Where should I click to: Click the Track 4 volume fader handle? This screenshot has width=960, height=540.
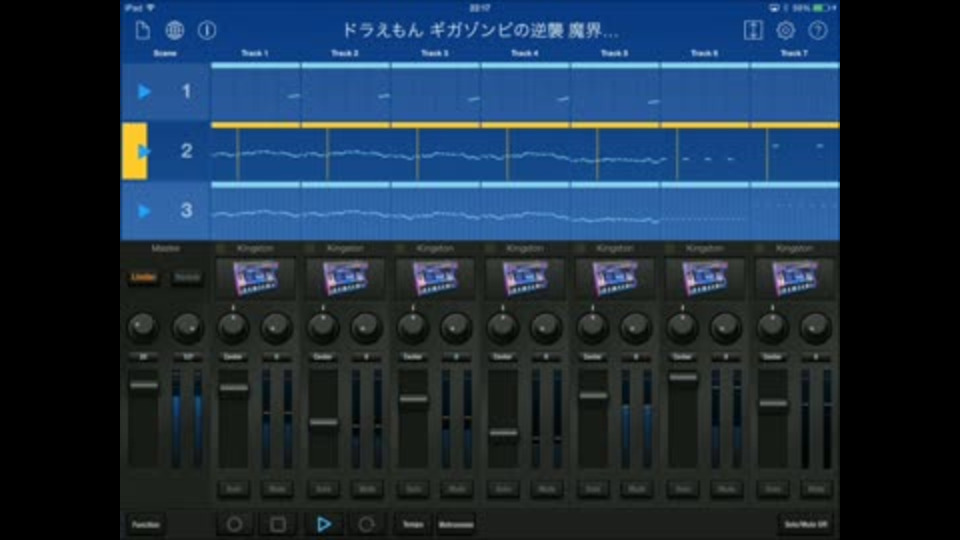pyautogui.click(x=504, y=433)
